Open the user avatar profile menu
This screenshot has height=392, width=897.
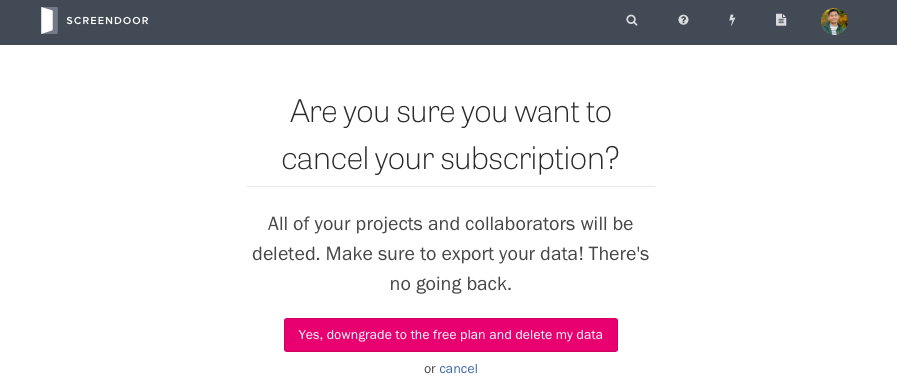tap(834, 21)
